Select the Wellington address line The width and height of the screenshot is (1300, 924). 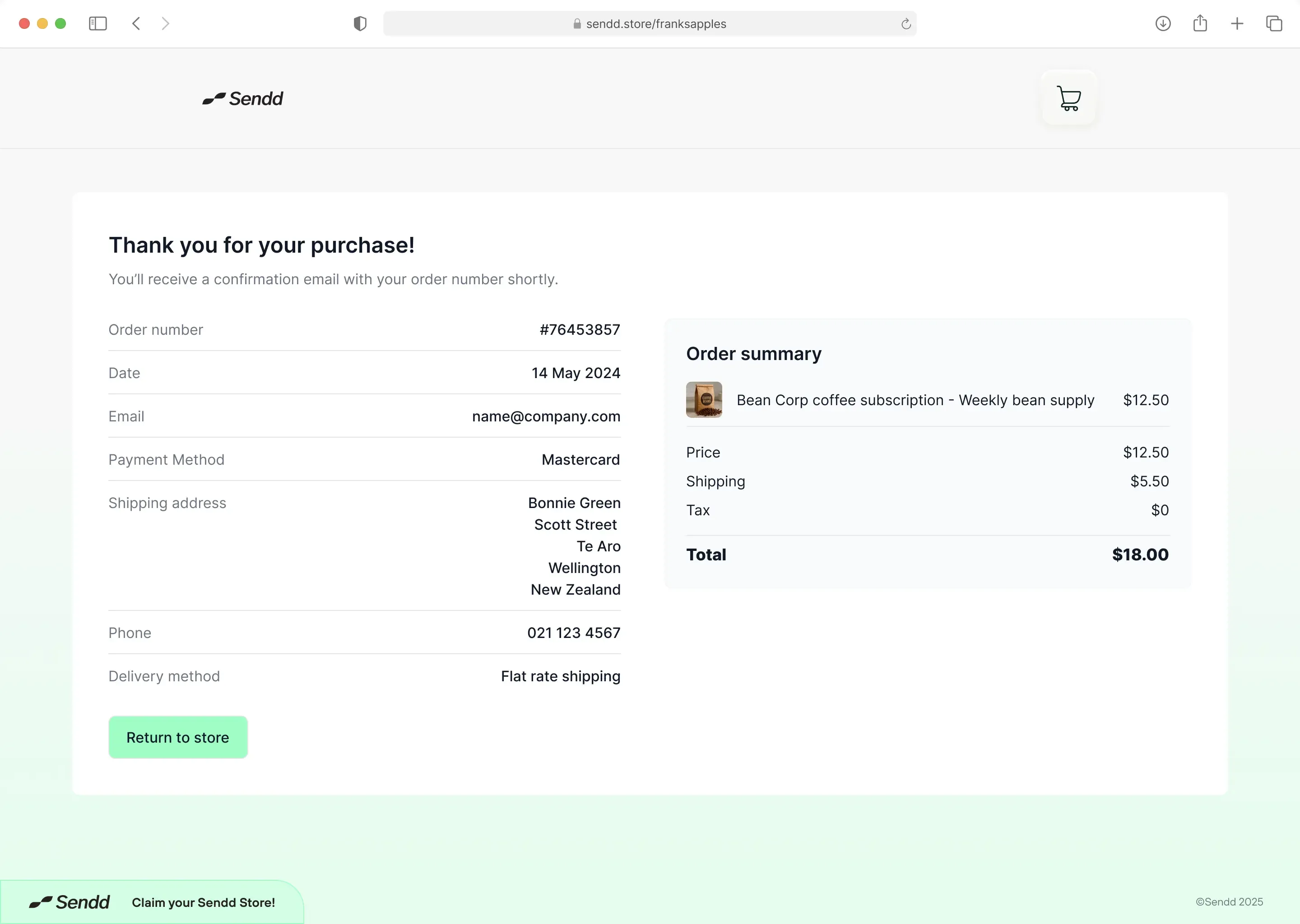tap(584, 568)
